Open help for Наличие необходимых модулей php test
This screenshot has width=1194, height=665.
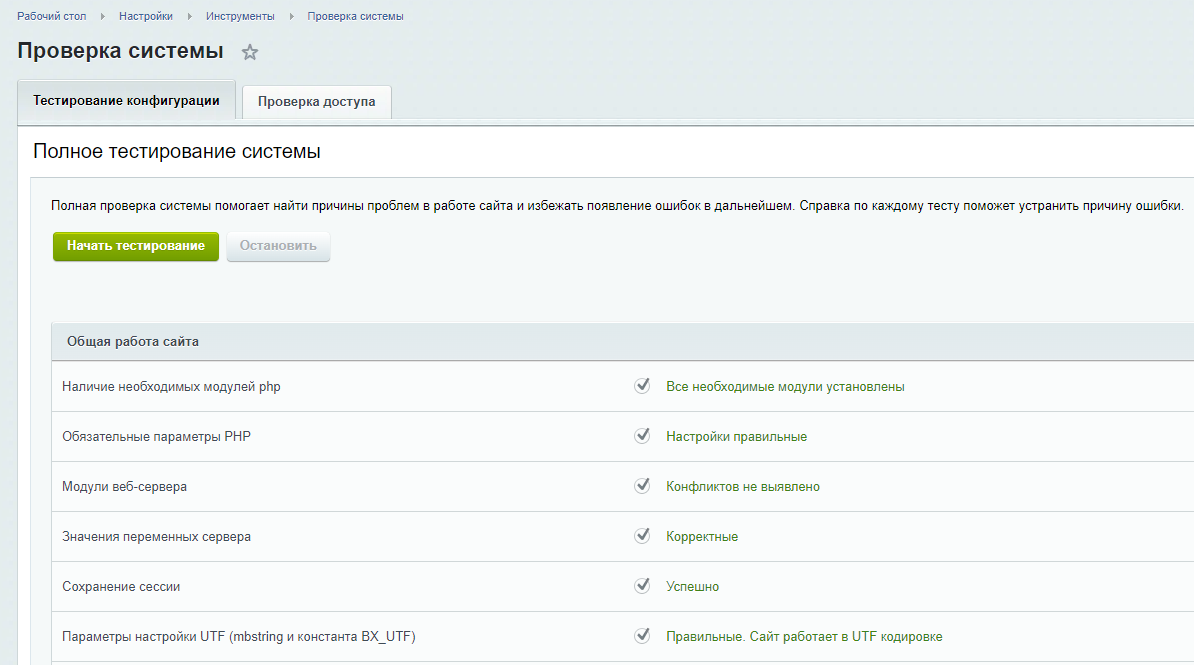(x=171, y=387)
